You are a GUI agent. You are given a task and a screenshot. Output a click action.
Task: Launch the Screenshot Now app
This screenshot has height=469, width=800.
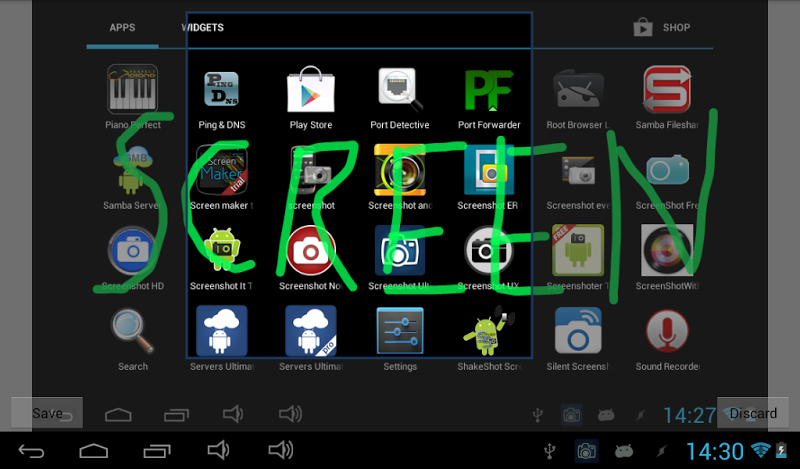click(311, 251)
